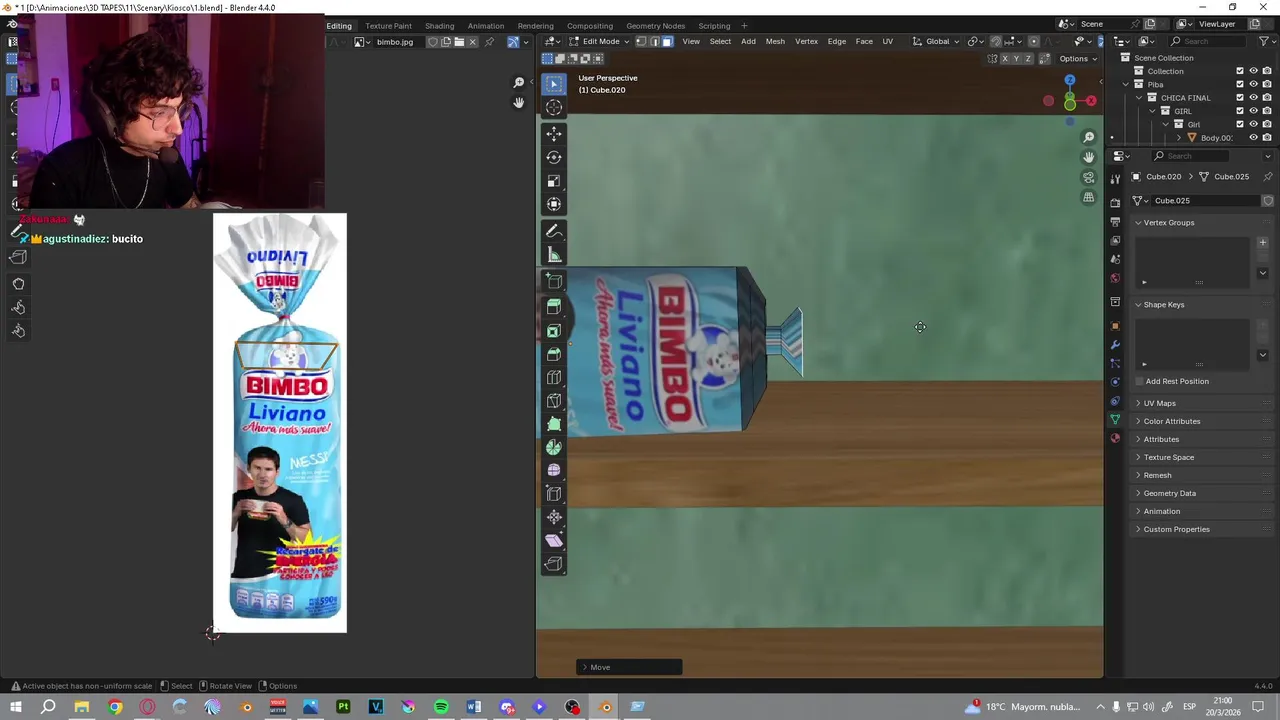Select the Bevel tool
Image resolution: width=1280 pixels, height=720 pixels.
[554, 354]
